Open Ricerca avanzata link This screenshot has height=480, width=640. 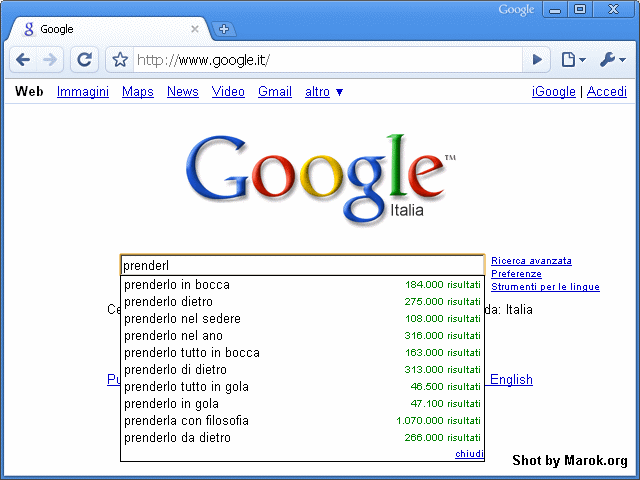tap(531, 261)
